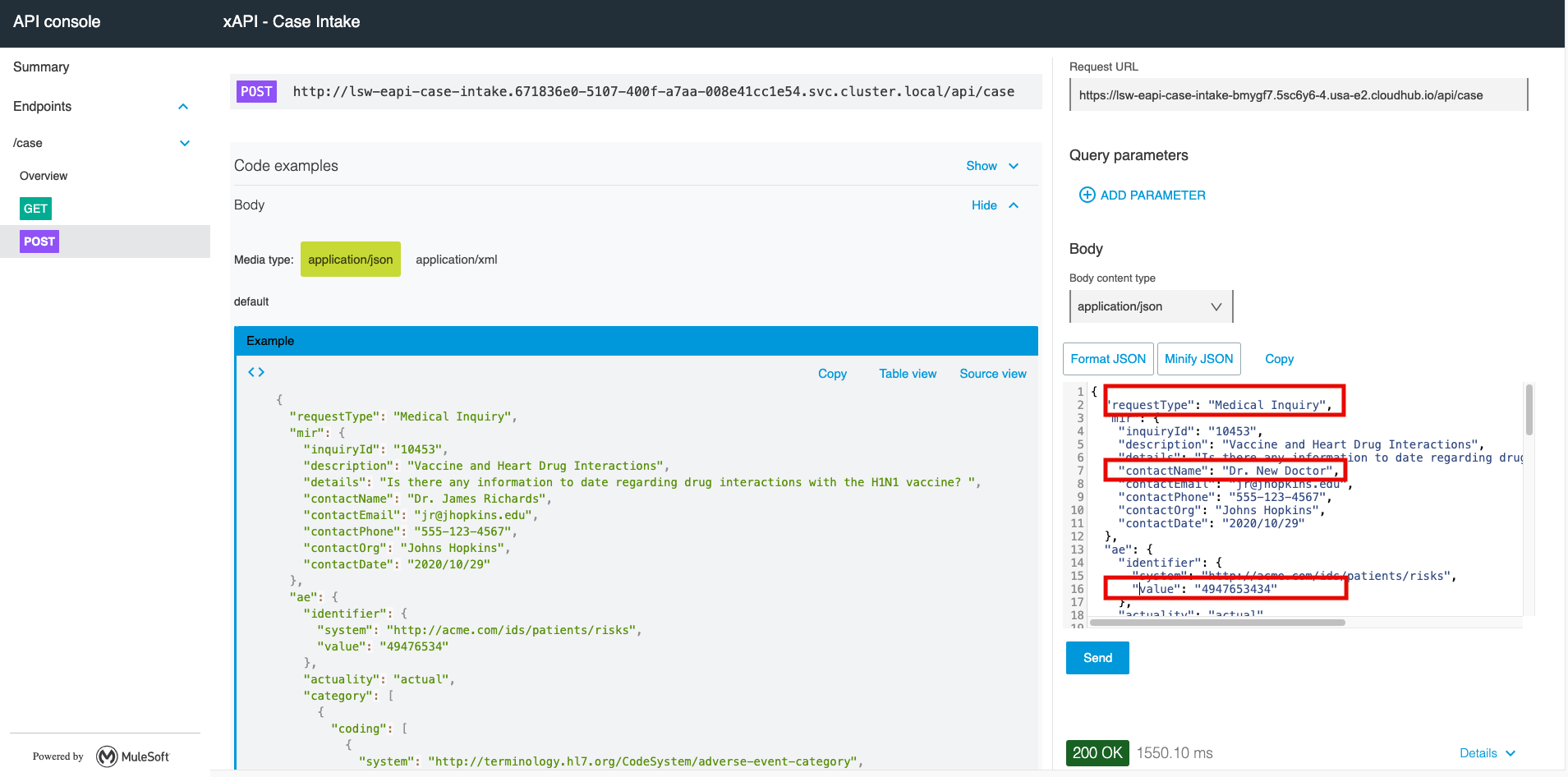Expand response Details
Viewport: 1568px width, 777px height.
click(1487, 753)
